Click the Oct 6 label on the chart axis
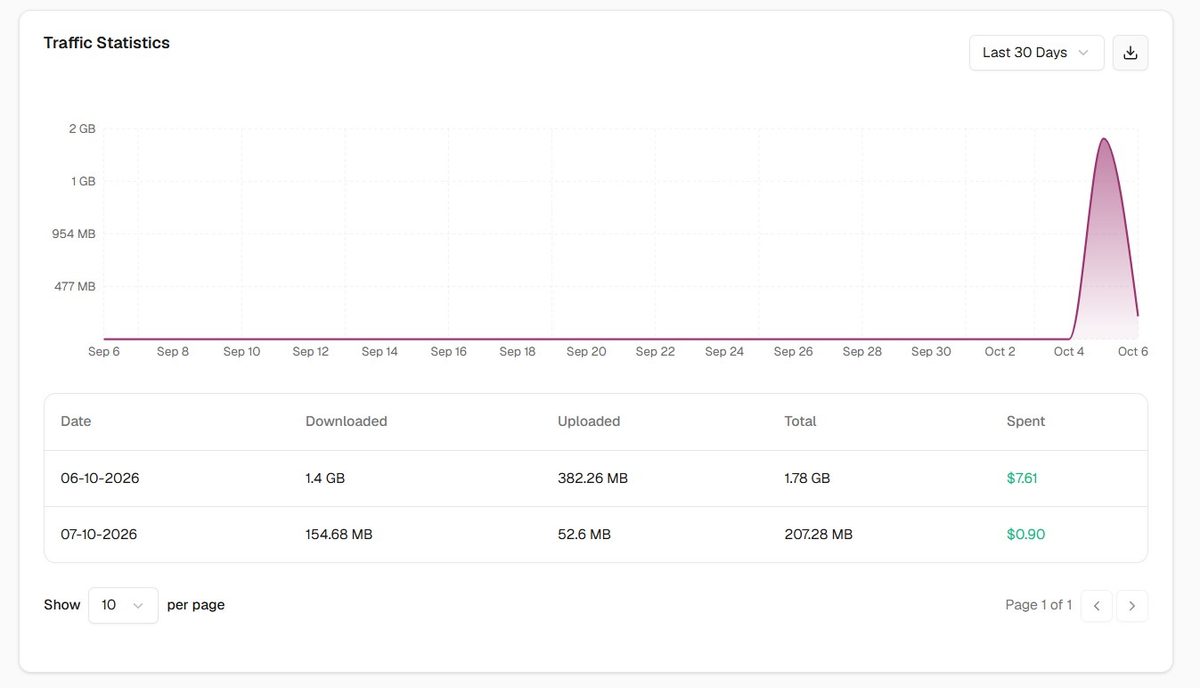This screenshot has height=688, width=1200. [1133, 351]
